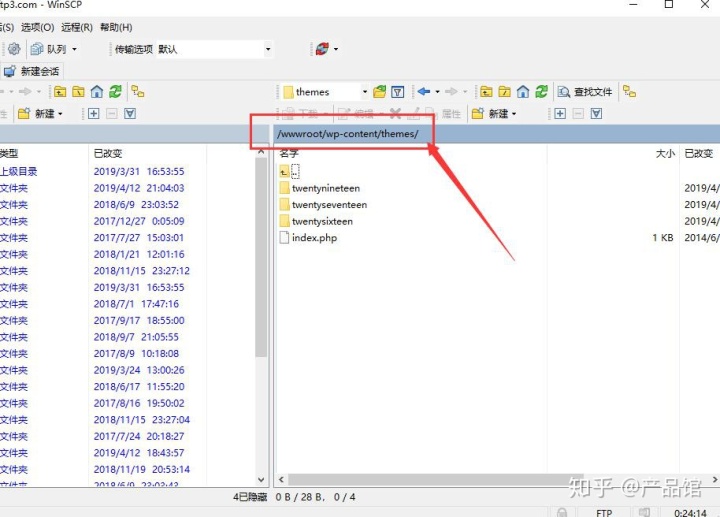Select the index.php file
Image resolution: width=720 pixels, height=517 pixels.
[308, 238]
